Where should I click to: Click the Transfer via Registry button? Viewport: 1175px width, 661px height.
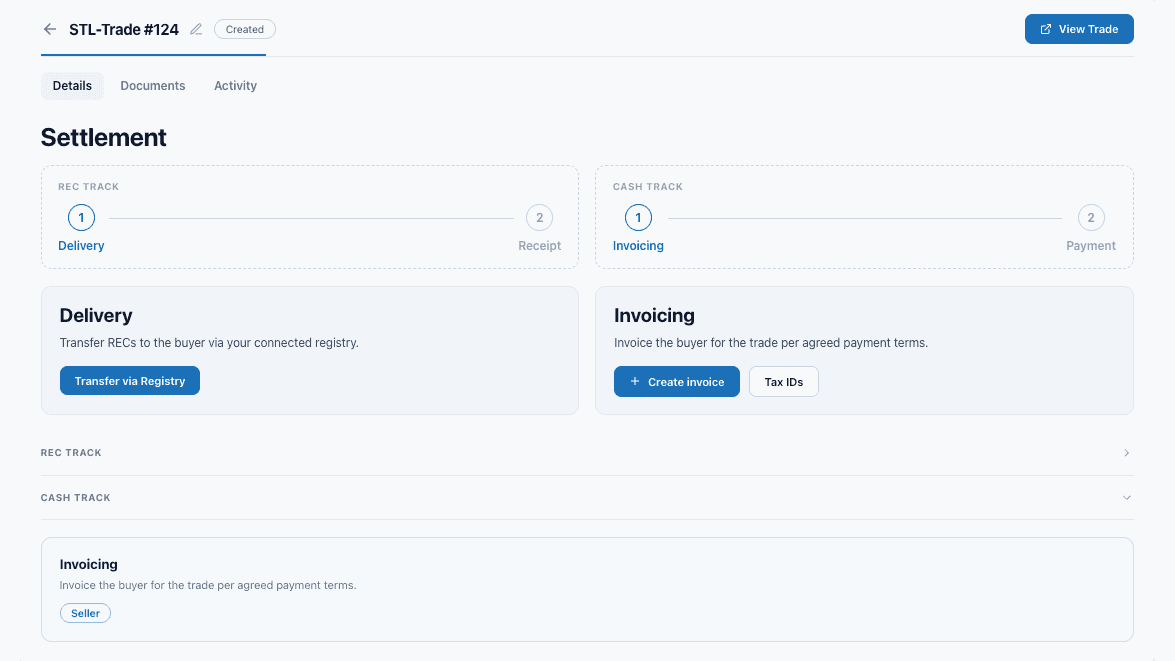(x=130, y=381)
